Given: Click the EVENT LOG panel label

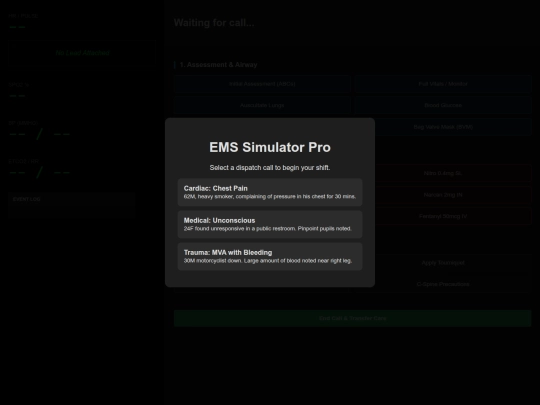Looking at the screenshot, I should 27,199.
